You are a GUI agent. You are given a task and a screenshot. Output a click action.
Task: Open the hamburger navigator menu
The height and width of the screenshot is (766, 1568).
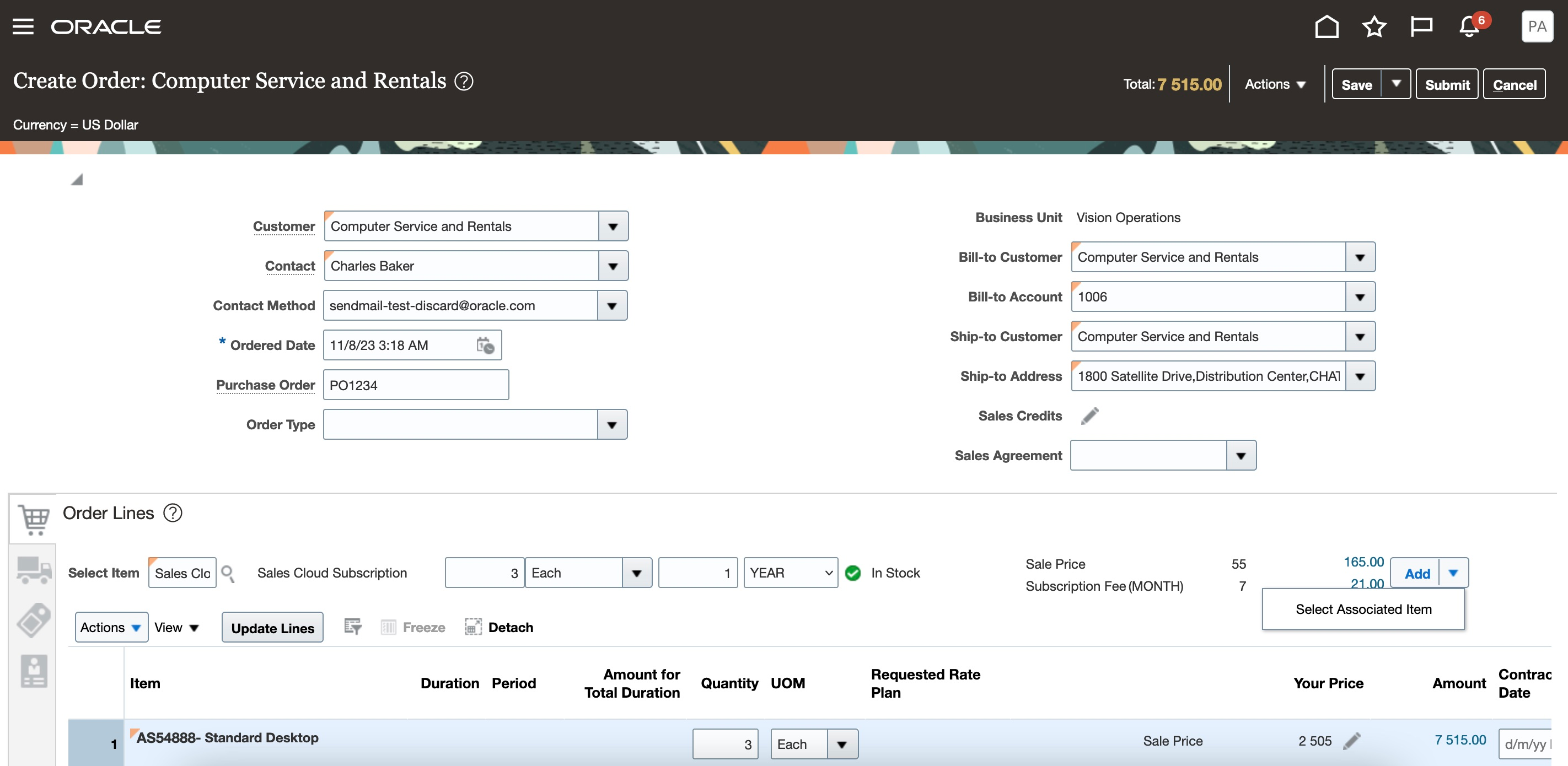(23, 27)
